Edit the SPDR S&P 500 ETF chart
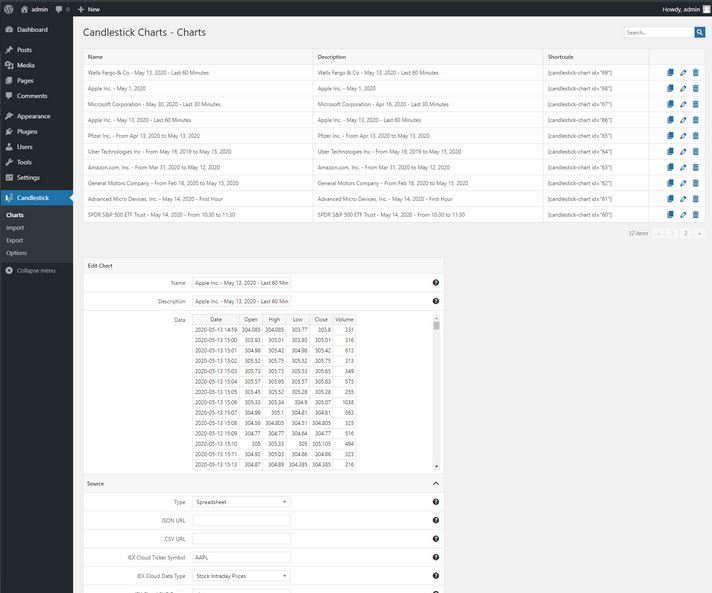Image resolution: width=712 pixels, height=593 pixels. [x=683, y=215]
